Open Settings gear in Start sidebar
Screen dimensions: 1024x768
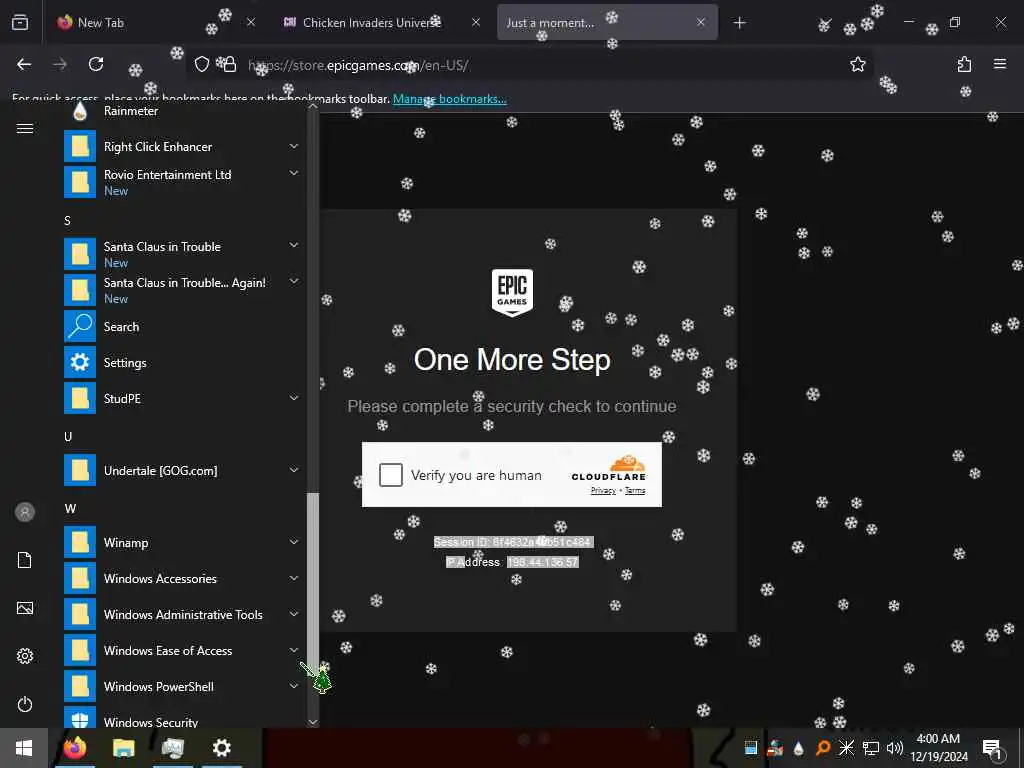[25, 656]
